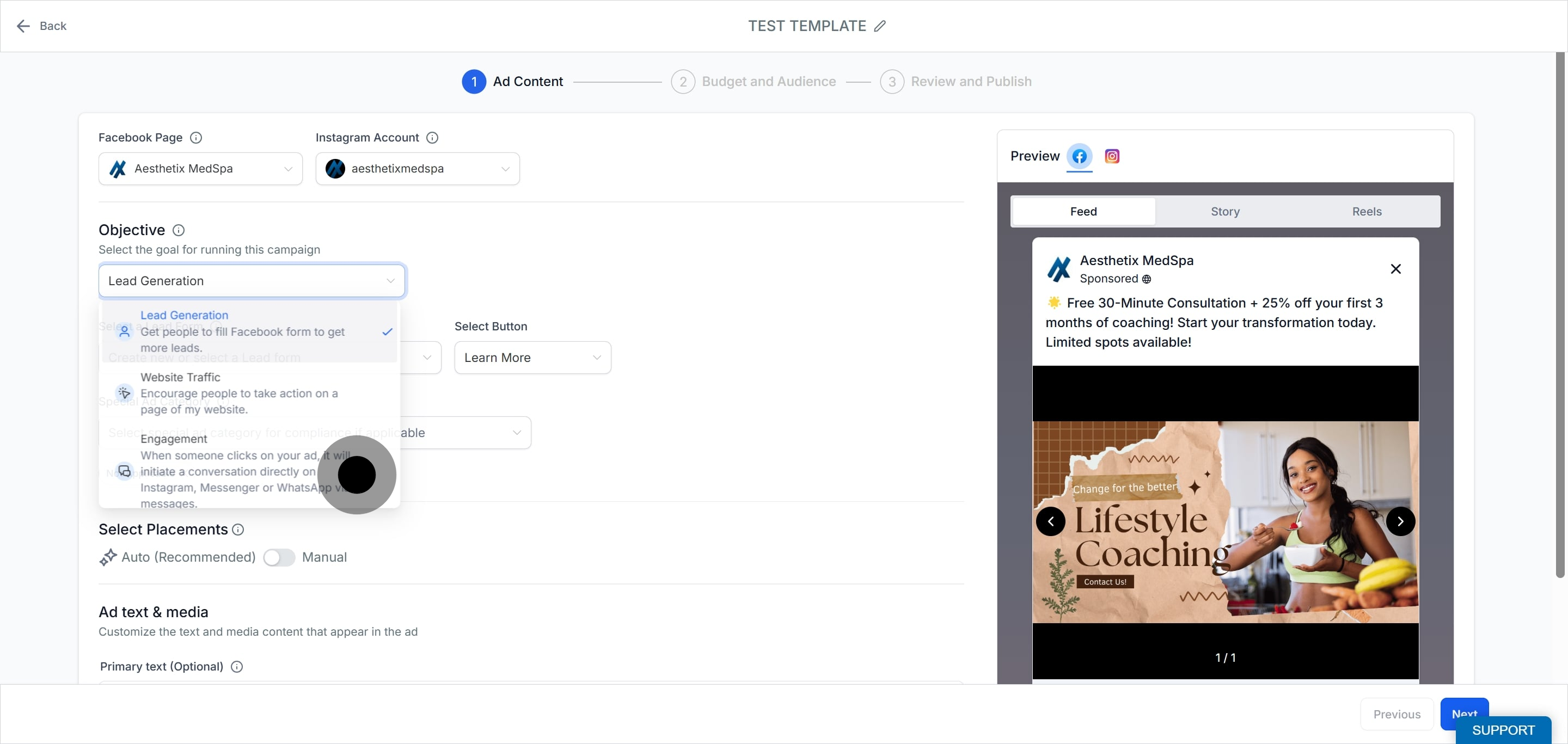
Task: Select the Facebook preview icon
Action: pos(1079,156)
